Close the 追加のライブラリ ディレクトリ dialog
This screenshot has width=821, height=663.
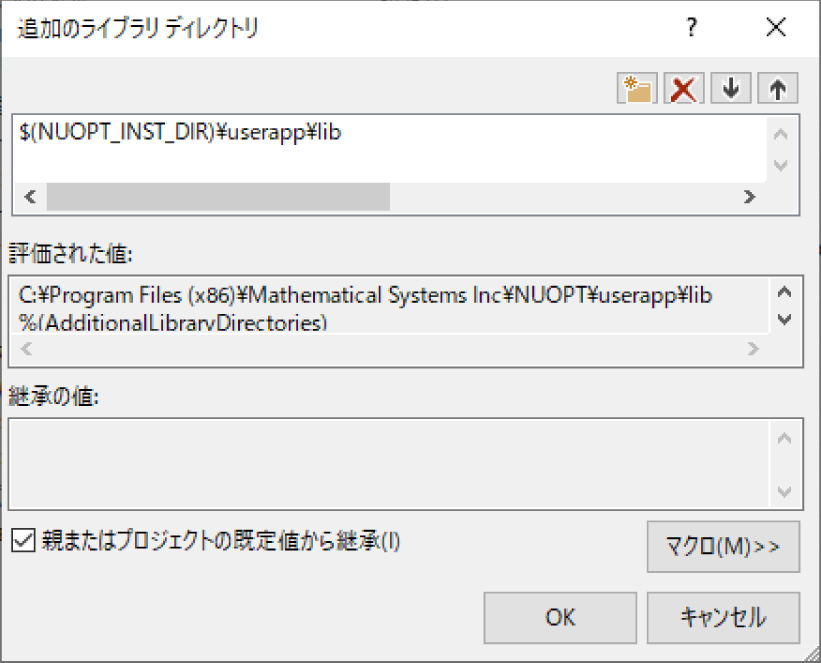point(776,27)
